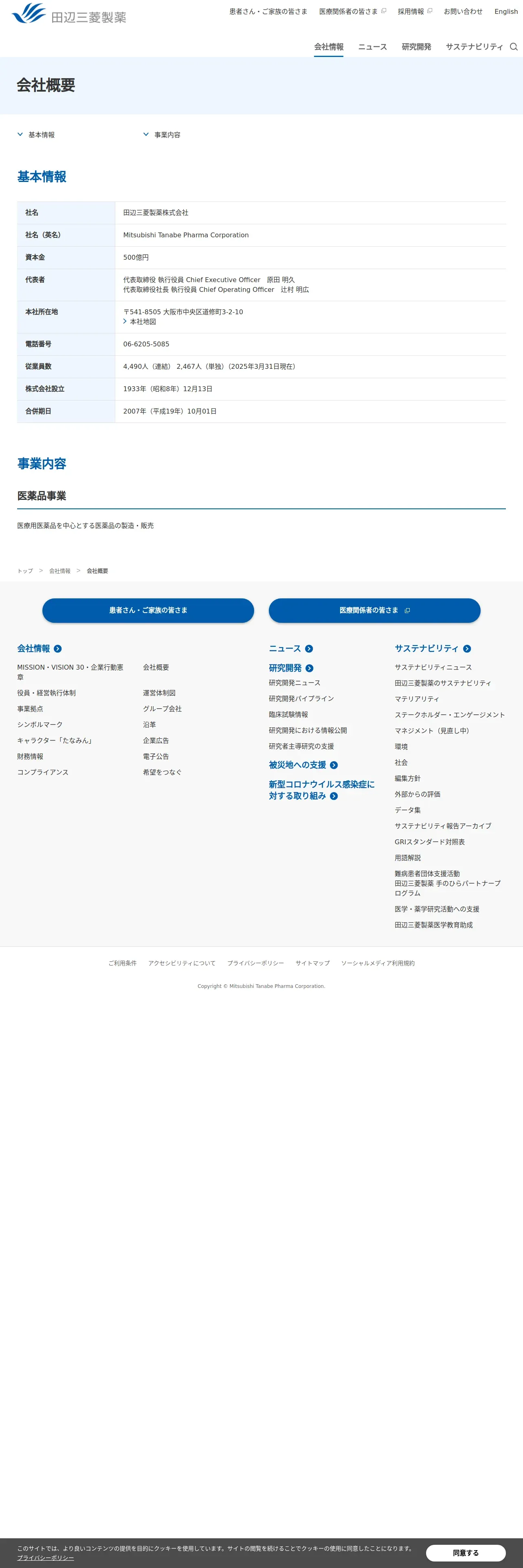
Task: Open 電子公告 footer link
Action: tap(156, 756)
